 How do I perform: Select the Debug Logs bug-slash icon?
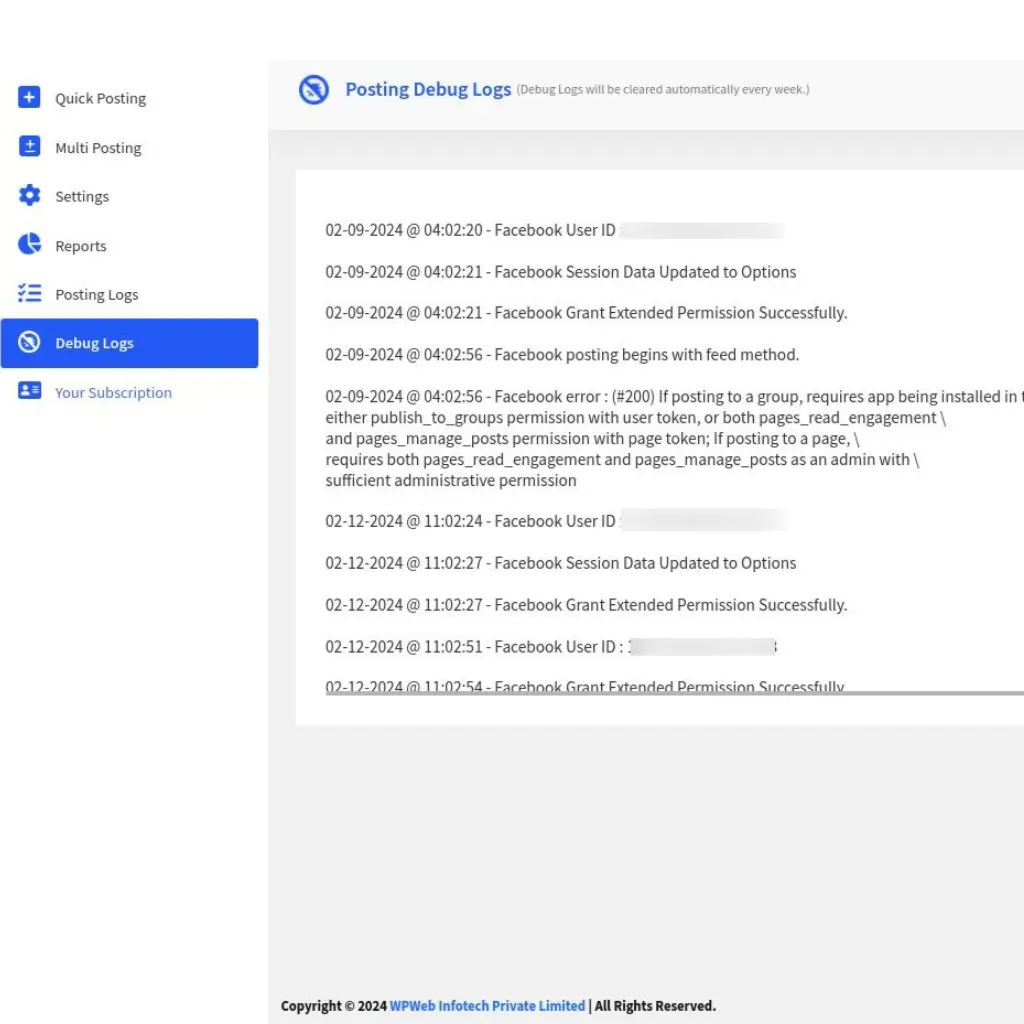(29, 343)
